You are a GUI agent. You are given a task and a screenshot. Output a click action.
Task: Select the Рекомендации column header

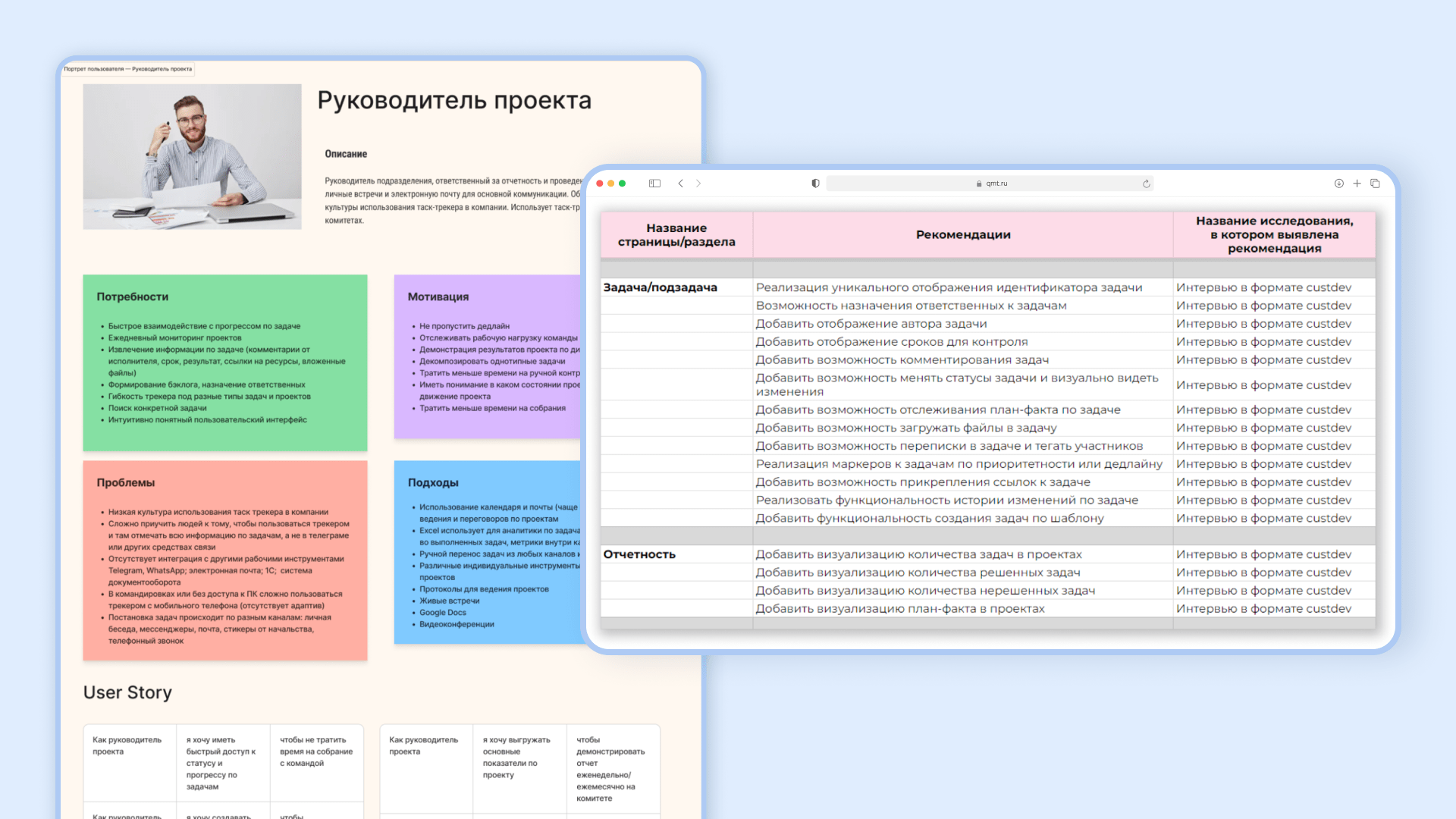(962, 235)
